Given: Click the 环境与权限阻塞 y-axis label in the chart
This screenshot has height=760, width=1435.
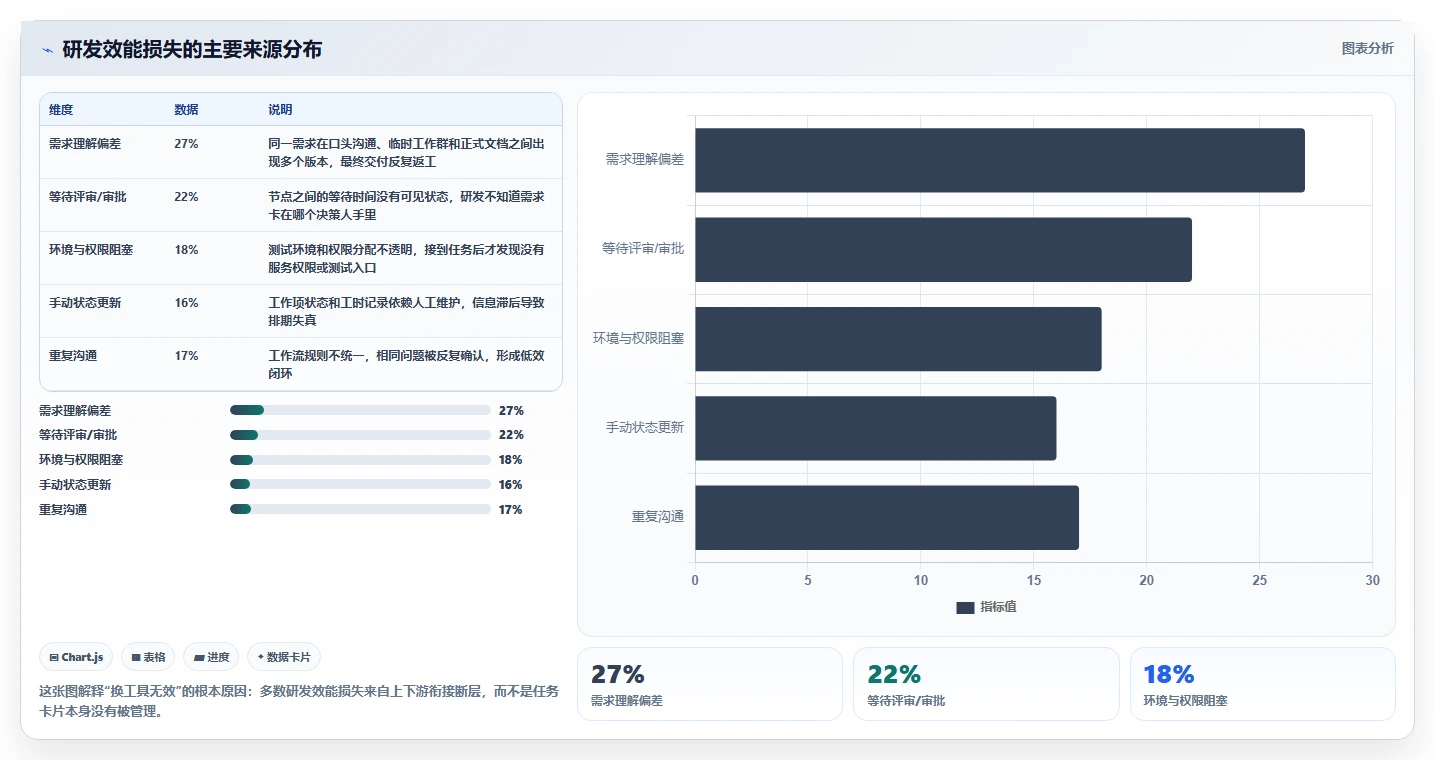Looking at the screenshot, I should (x=639, y=339).
